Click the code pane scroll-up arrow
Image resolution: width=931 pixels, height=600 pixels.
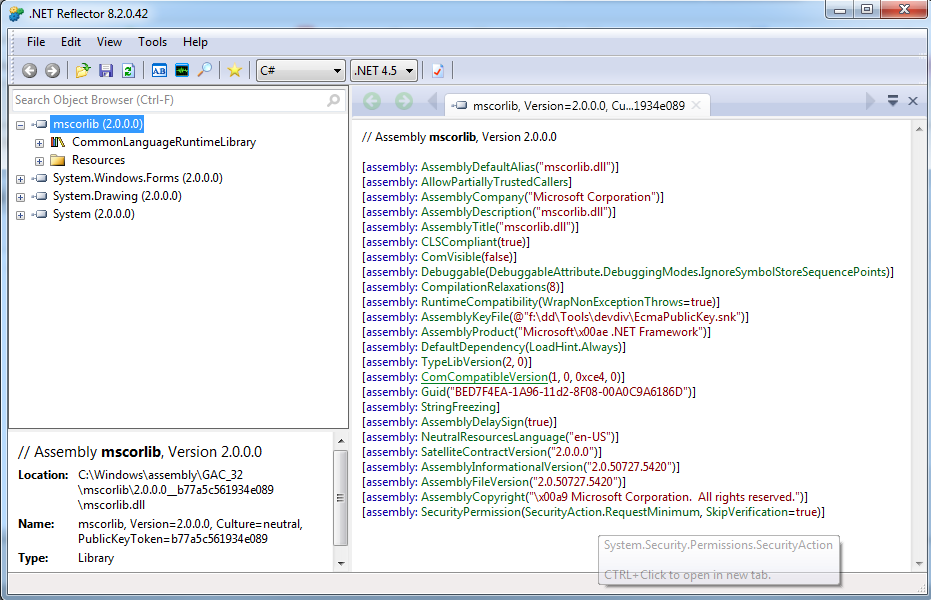(x=919, y=129)
